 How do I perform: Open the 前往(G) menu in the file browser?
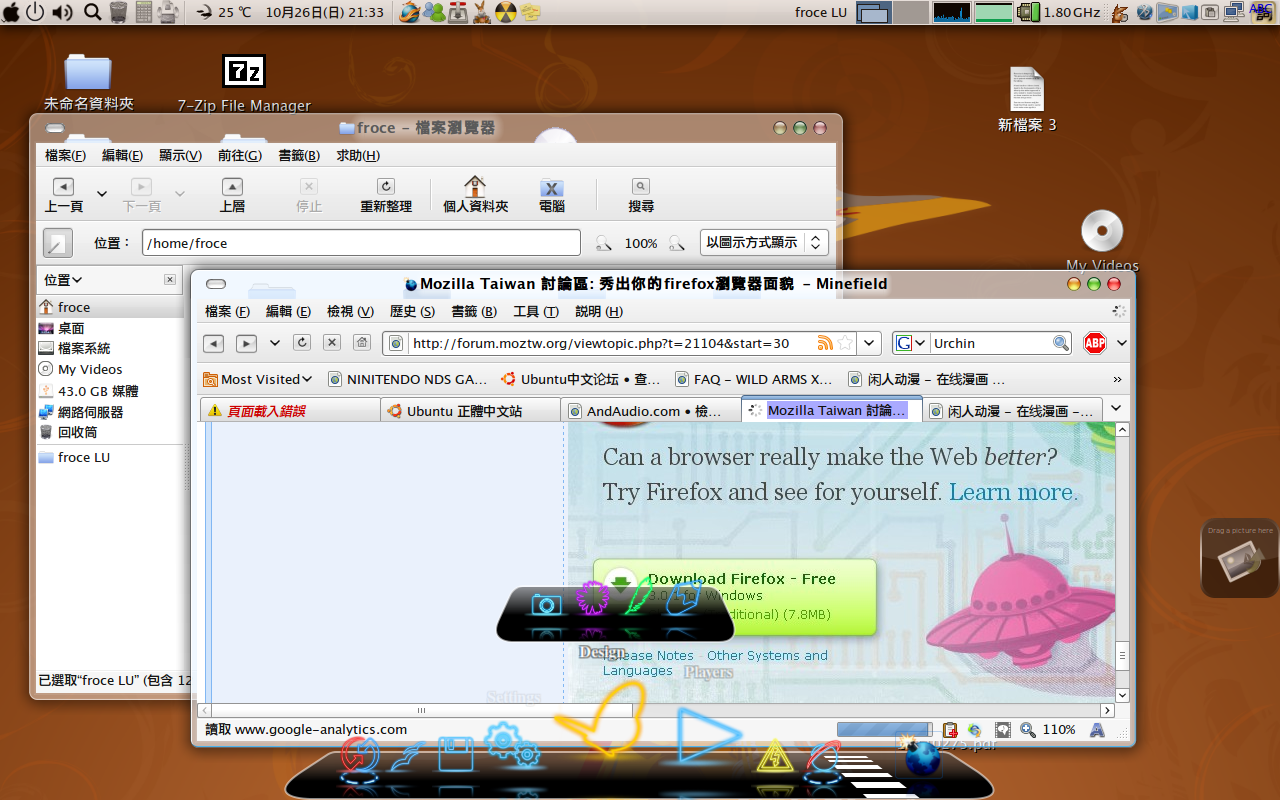tap(240, 155)
